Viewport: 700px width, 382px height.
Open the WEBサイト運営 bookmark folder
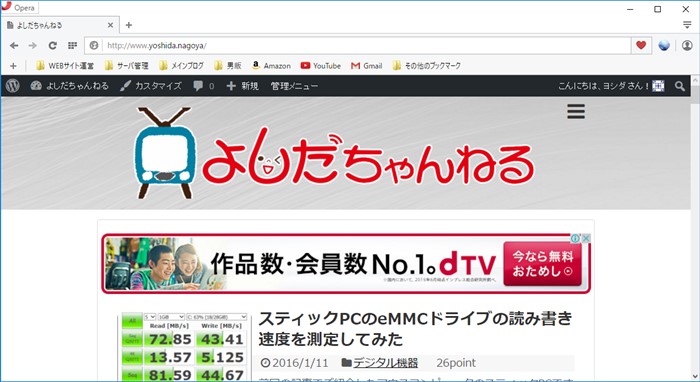65,66
